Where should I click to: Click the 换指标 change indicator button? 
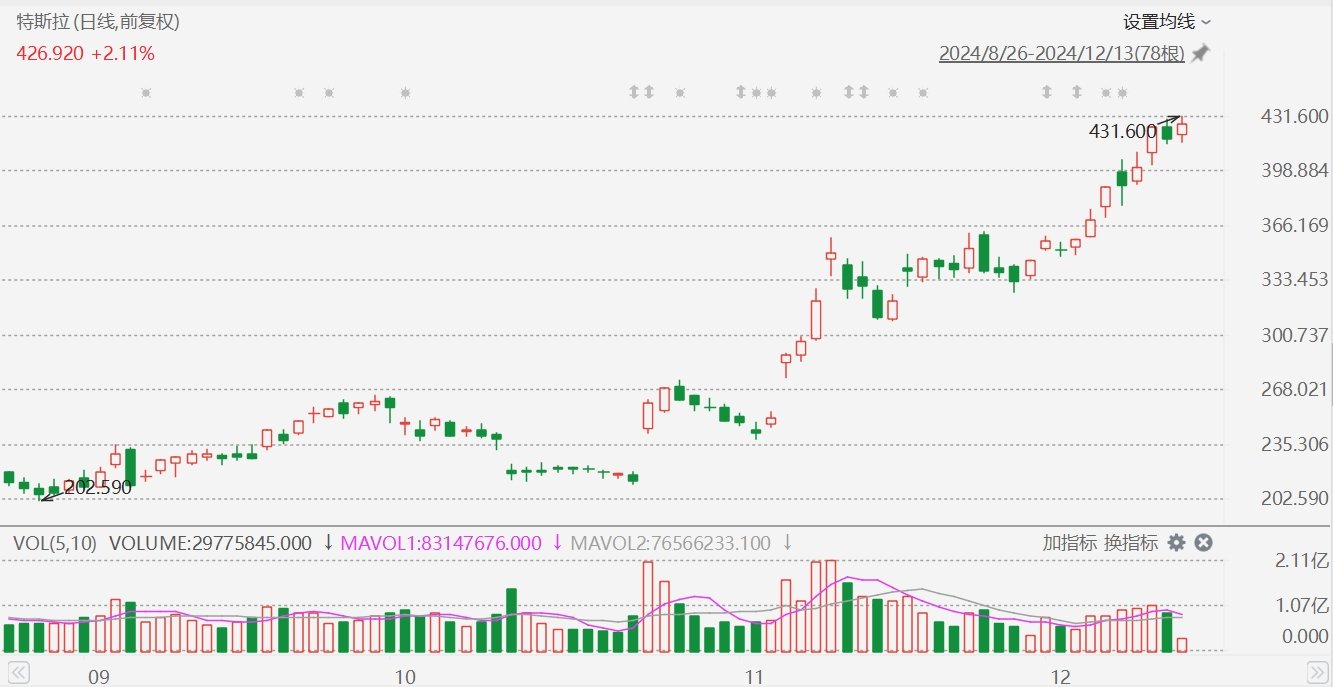(1130, 543)
